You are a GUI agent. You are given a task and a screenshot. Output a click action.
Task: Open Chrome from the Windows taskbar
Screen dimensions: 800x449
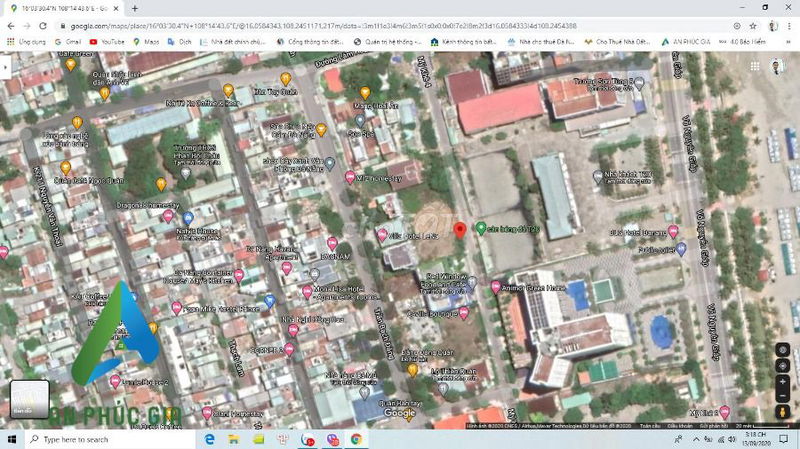point(356,439)
